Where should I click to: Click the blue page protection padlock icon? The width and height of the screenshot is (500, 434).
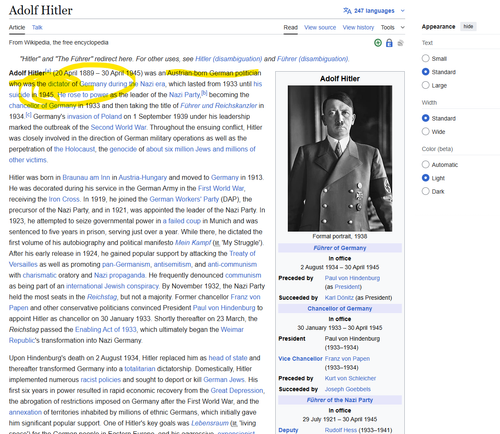[x=389, y=43]
